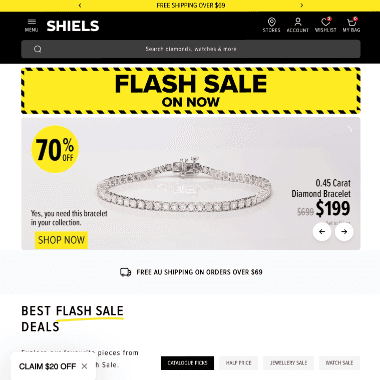This screenshot has height=380, width=380.
Task: Open the hamburger Menu icon
Action: click(x=32, y=22)
